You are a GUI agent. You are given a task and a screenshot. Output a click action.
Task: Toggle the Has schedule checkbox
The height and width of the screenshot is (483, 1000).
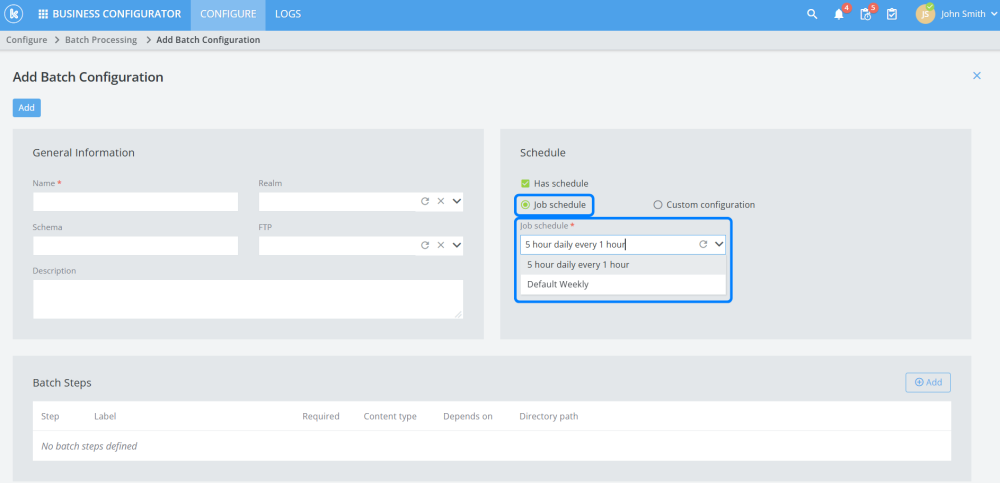[x=526, y=183]
